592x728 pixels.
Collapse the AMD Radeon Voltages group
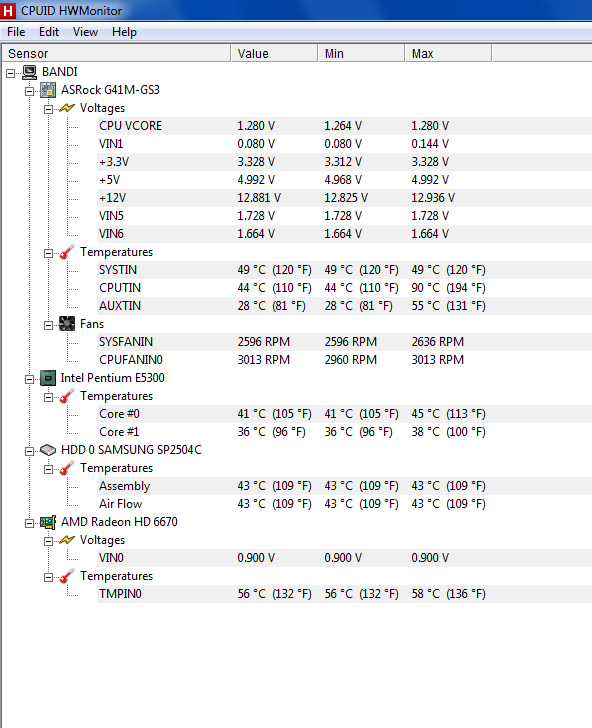click(x=48, y=541)
